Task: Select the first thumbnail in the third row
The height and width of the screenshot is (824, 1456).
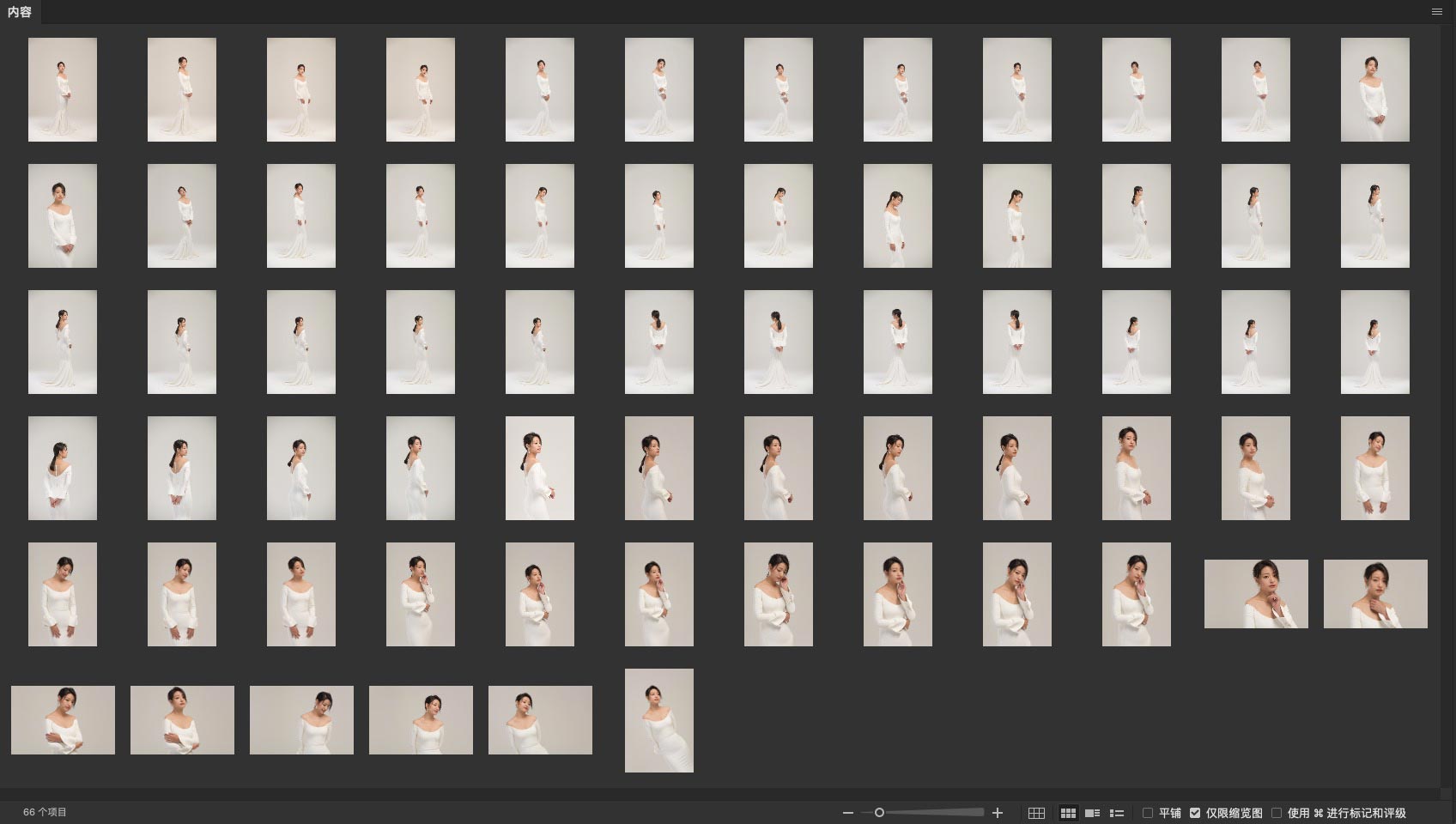Action: (63, 342)
